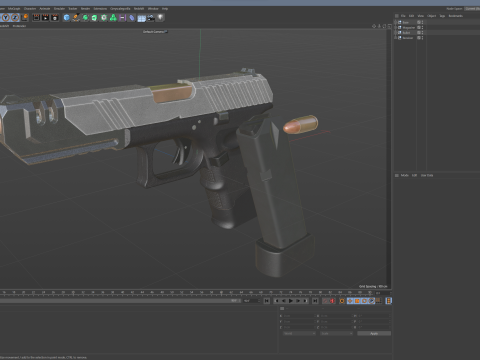Image resolution: width=480 pixels, height=360 pixels.
Task: Open the Simulate menu
Action: [x=59, y=8]
